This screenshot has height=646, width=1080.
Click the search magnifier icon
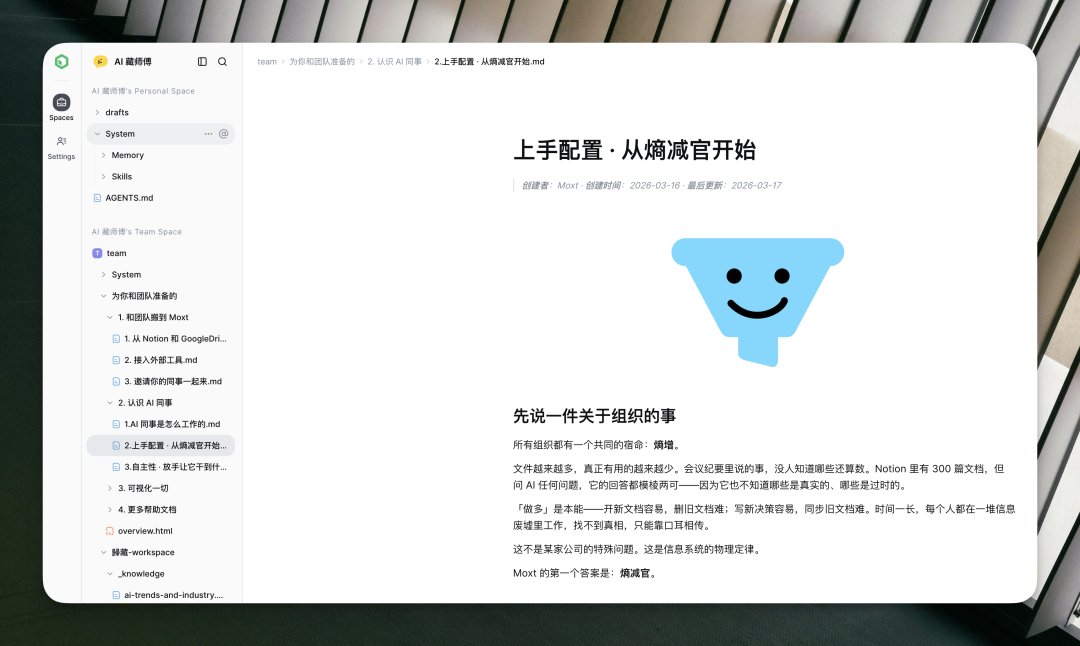click(224, 61)
